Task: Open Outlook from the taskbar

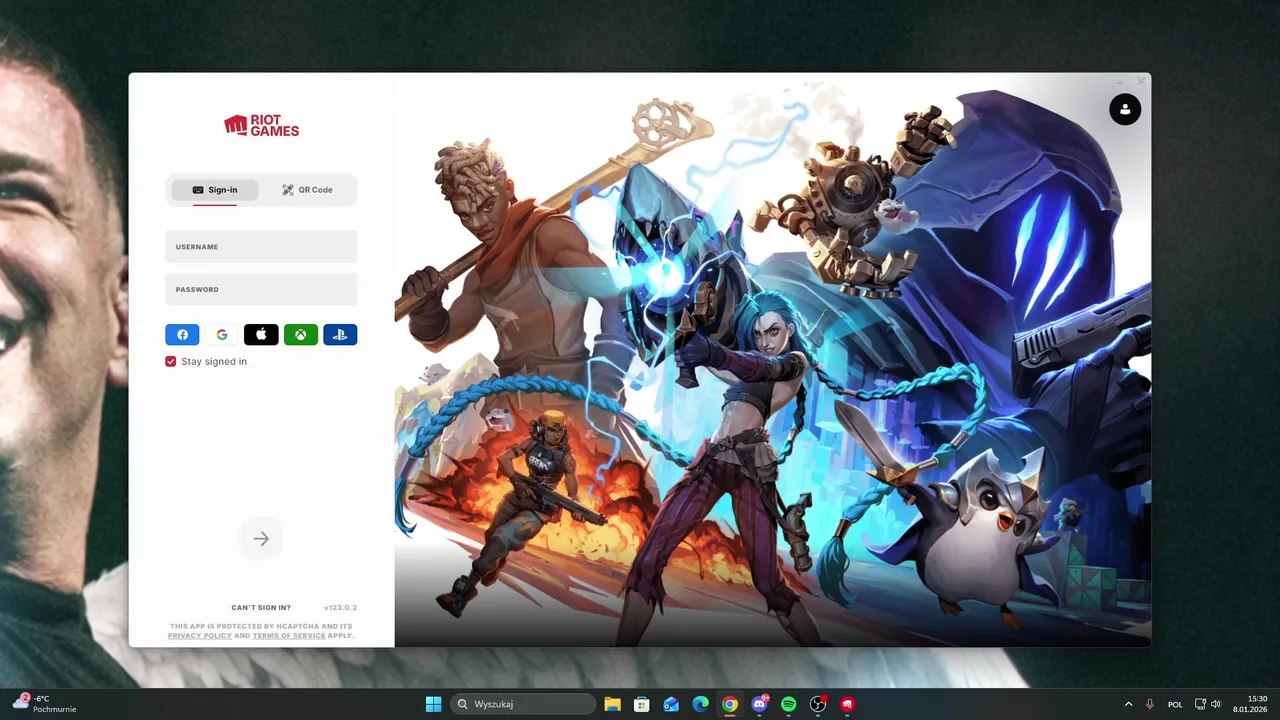Action: [671, 704]
